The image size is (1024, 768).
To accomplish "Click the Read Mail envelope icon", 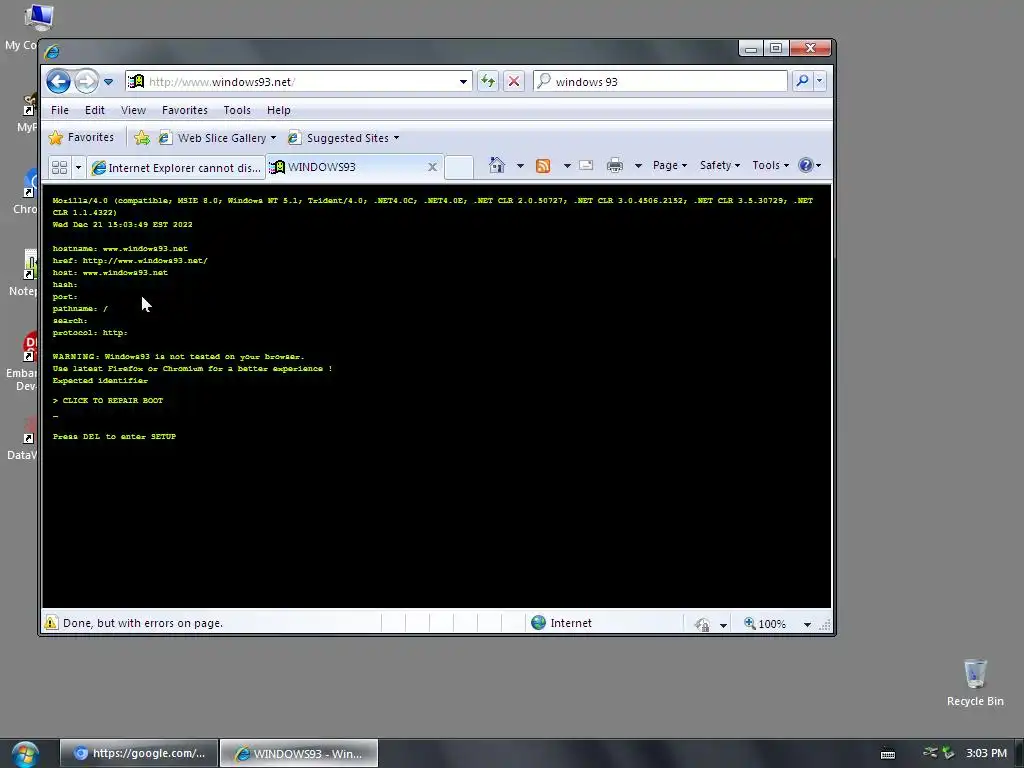I will click(x=586, y=165).
